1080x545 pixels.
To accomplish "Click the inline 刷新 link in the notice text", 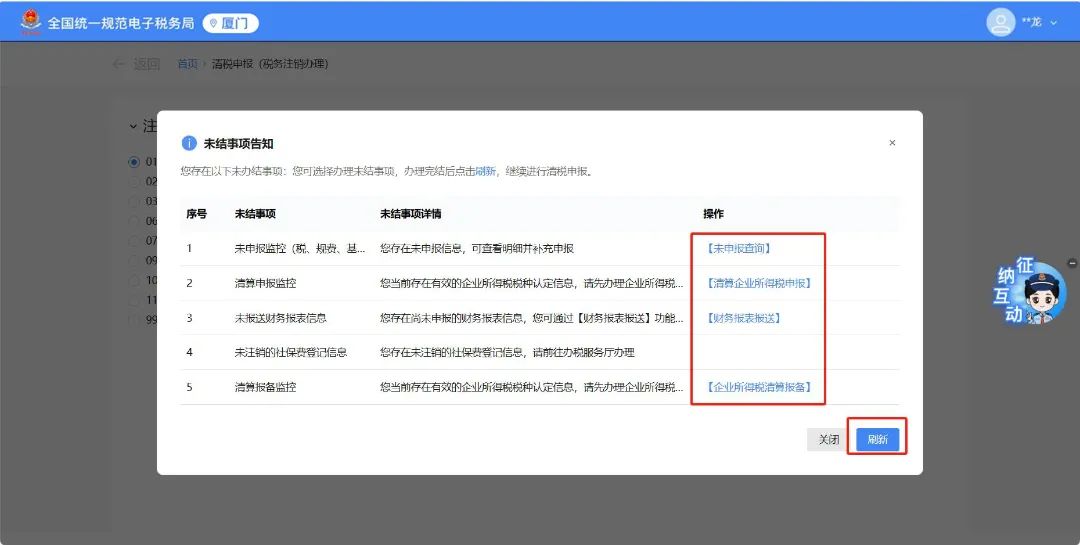I will tap(485, 171).
